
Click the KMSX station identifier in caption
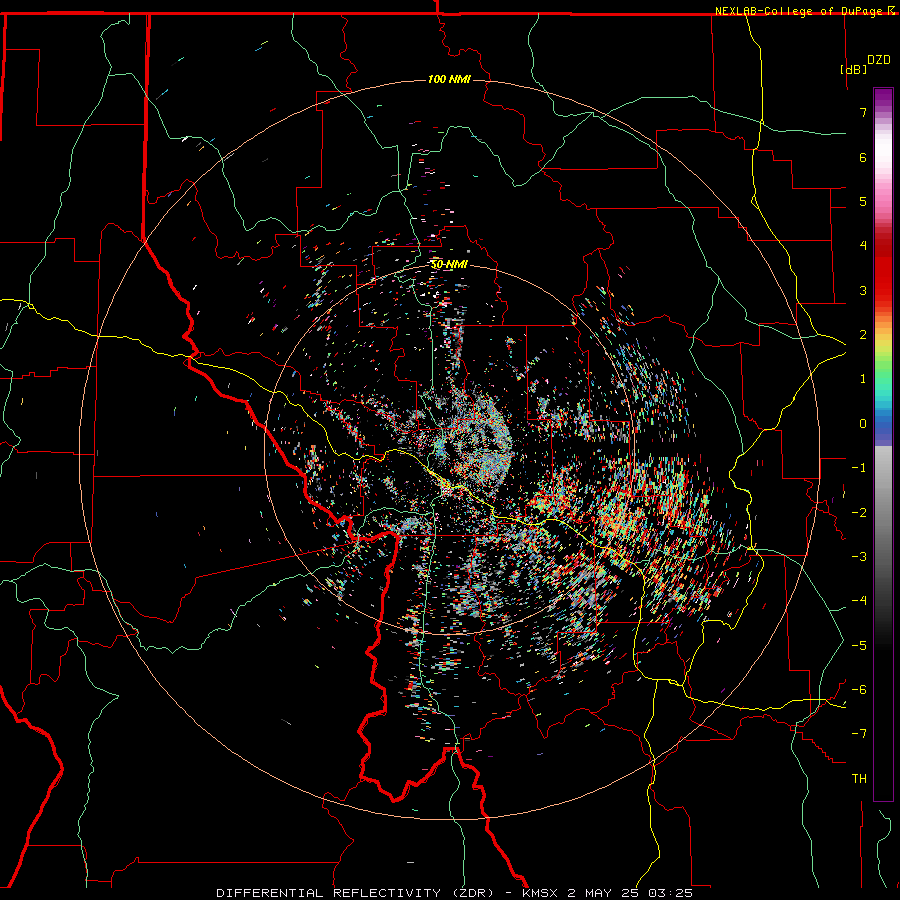540,893
